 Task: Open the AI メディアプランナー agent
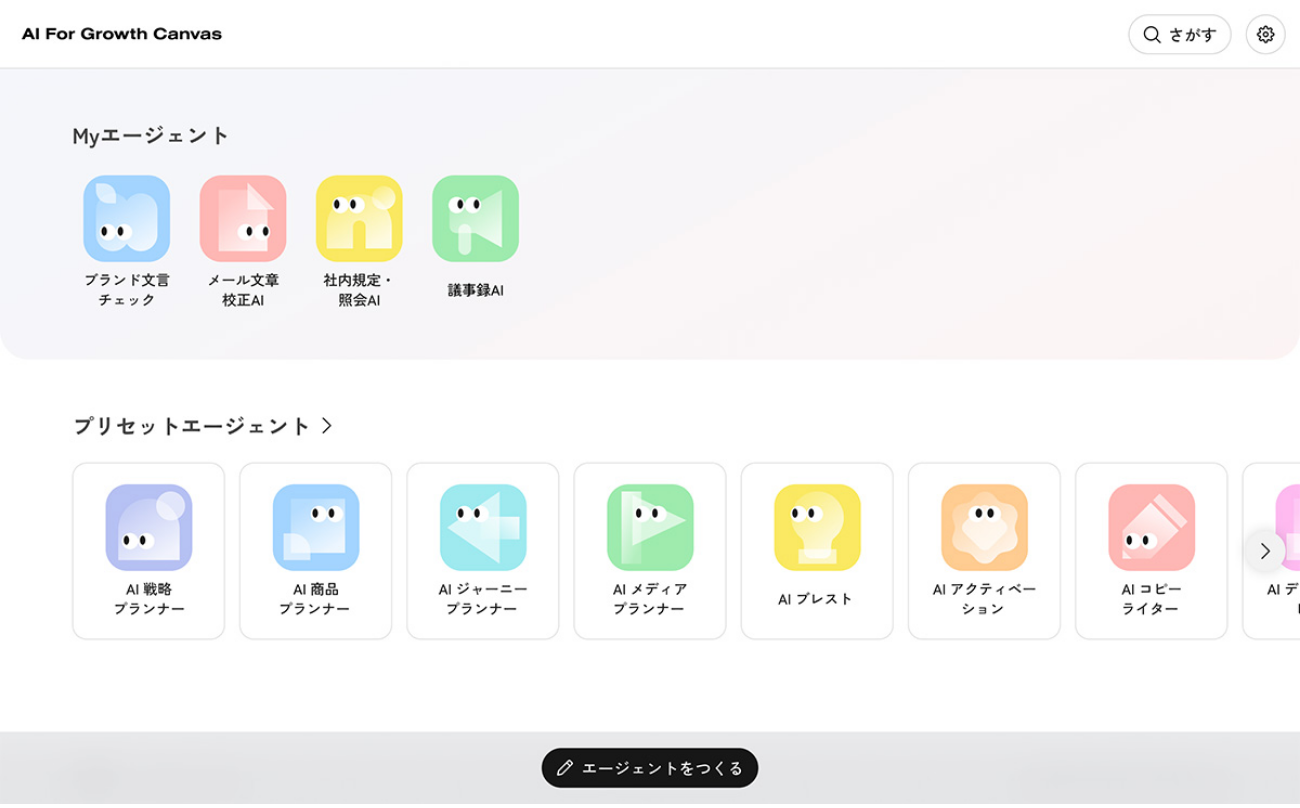tap(649, 548)
